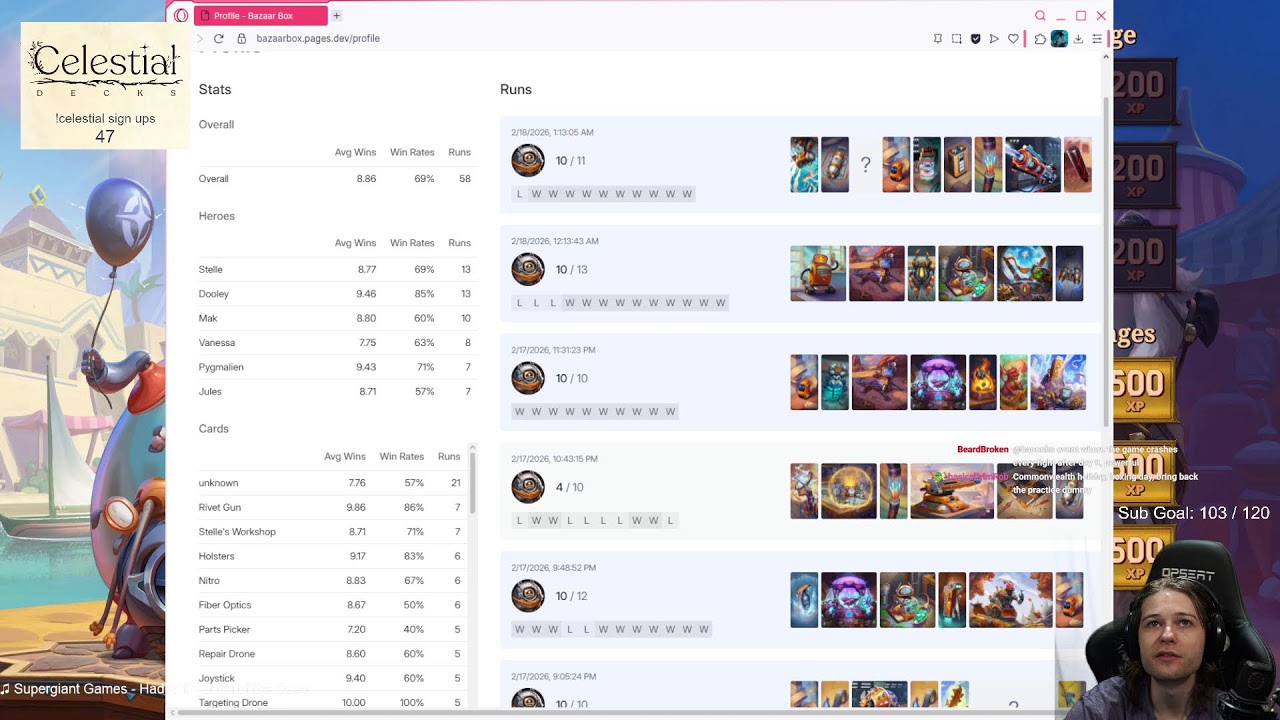Click the Cards table Avg Wins column header

pos(345,456)
